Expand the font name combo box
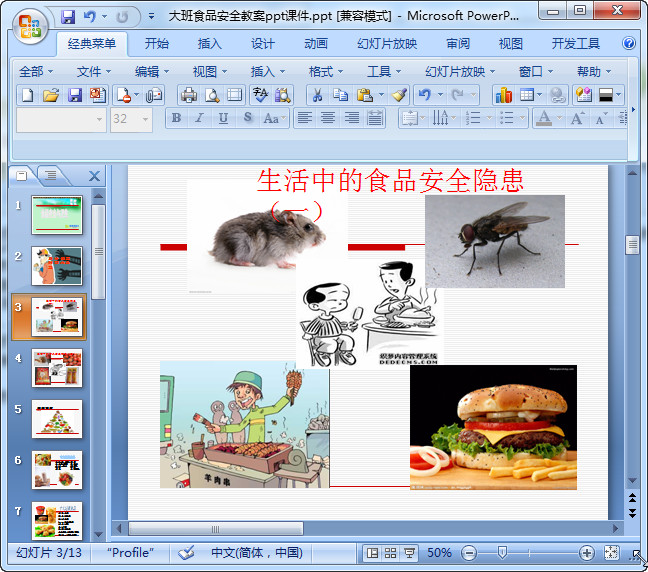648x572 pixels. [x=99, y=120]
